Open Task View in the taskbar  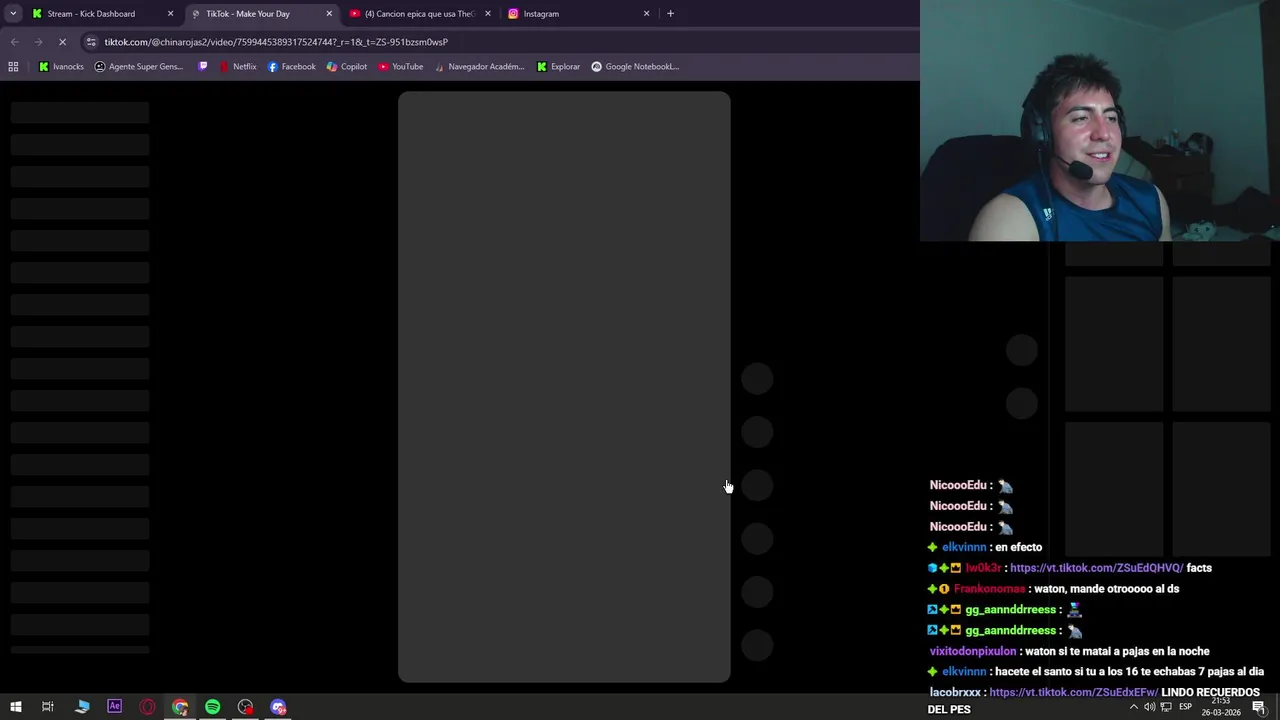[x=47, y=707]
